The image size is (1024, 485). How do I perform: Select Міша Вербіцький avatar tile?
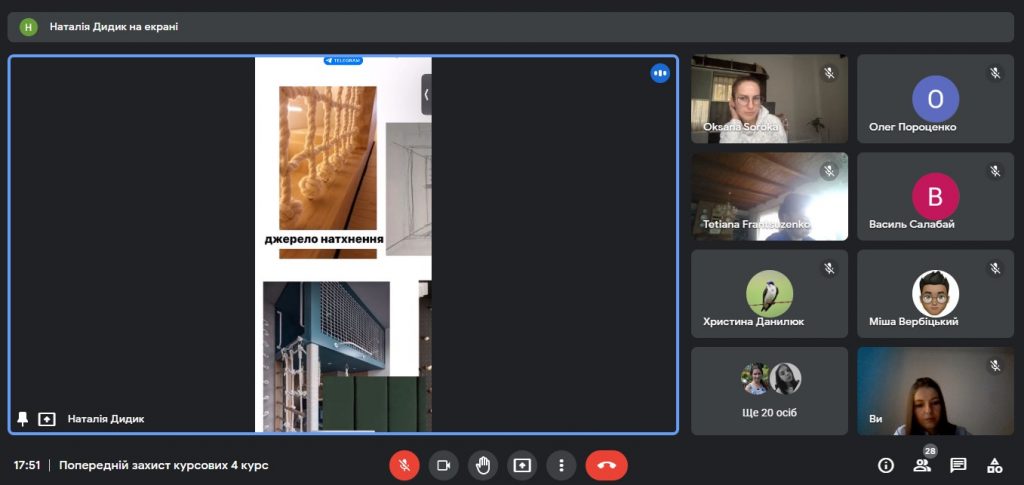pos(935,293)
